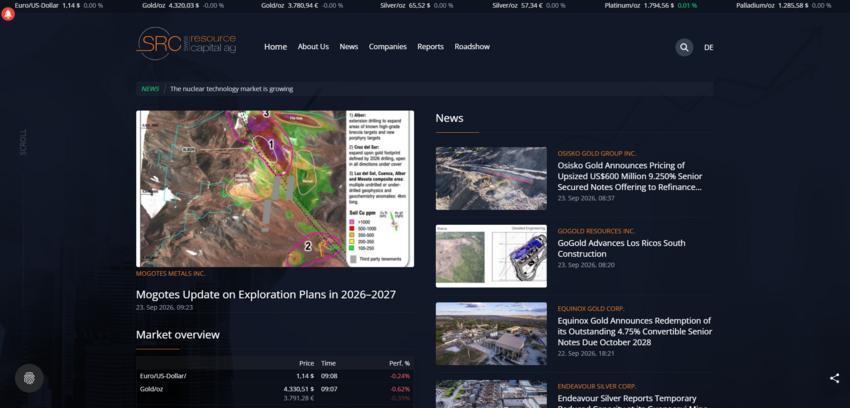The image size is (850, 408).
Task: Click the Gold/oz 3.780,94 € ticker entry
Action: pos(302,5)
